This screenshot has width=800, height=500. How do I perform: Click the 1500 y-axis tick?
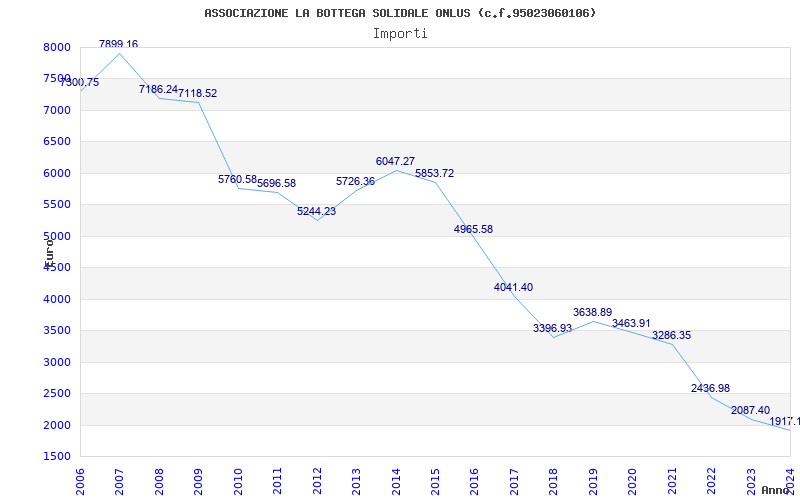click(x=57, y=457)
